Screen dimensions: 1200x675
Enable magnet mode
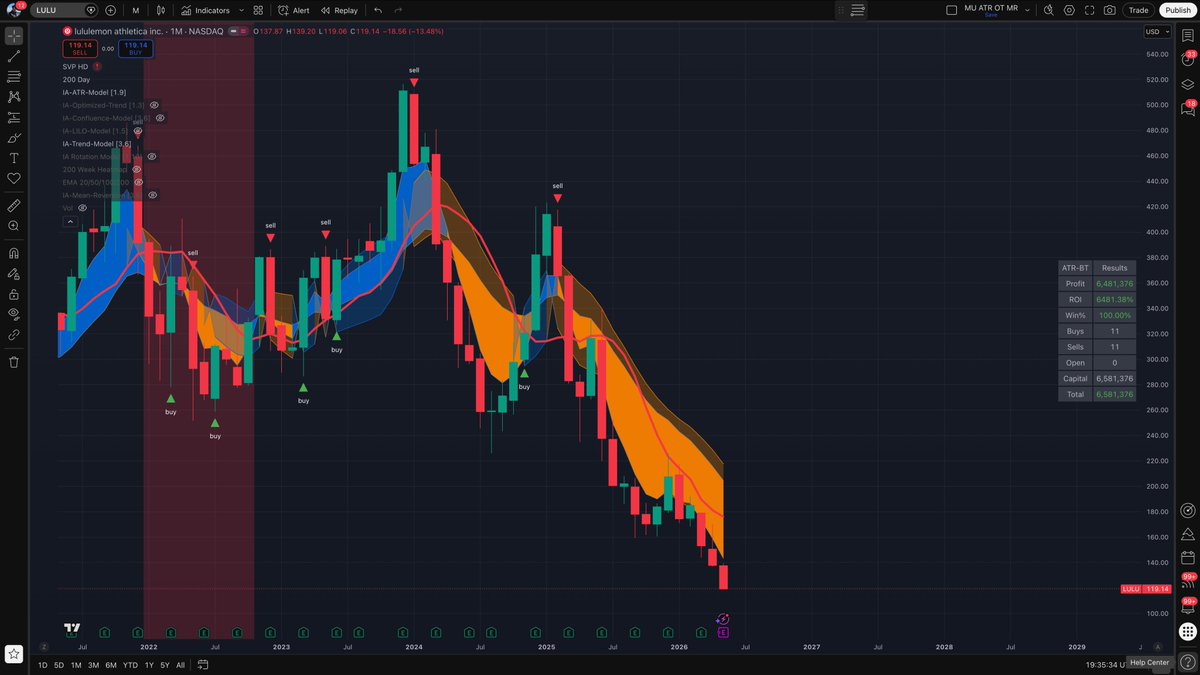point(14,253)
